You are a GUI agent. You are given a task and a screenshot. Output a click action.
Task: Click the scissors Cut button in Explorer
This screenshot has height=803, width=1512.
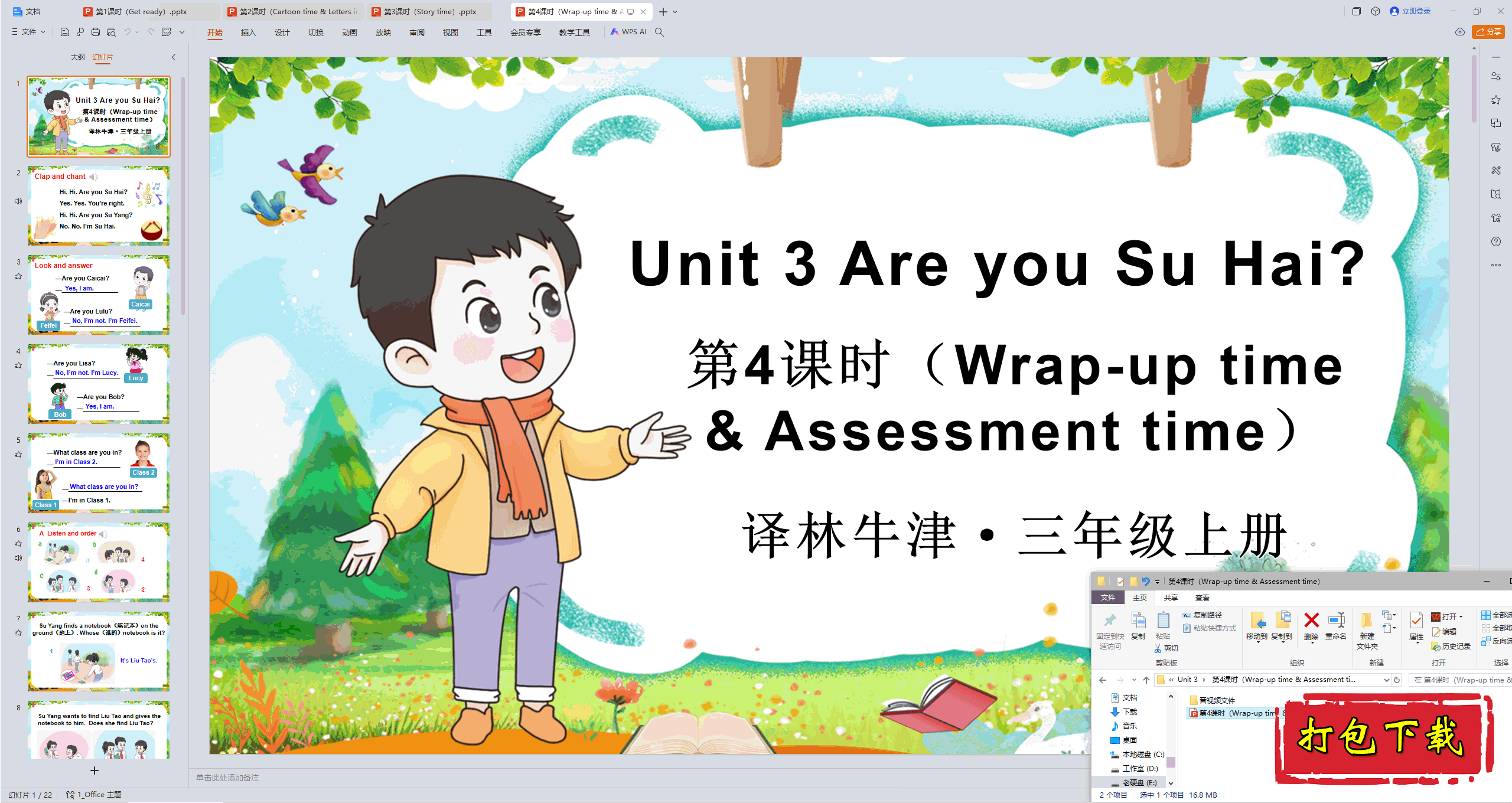[x=1166, y=648]
